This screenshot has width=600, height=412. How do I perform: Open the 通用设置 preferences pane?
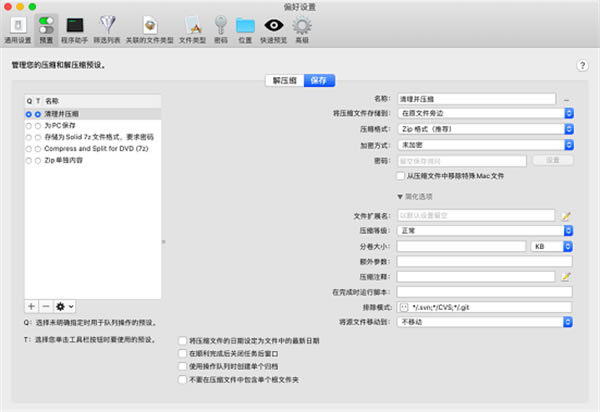pos(18,28)
